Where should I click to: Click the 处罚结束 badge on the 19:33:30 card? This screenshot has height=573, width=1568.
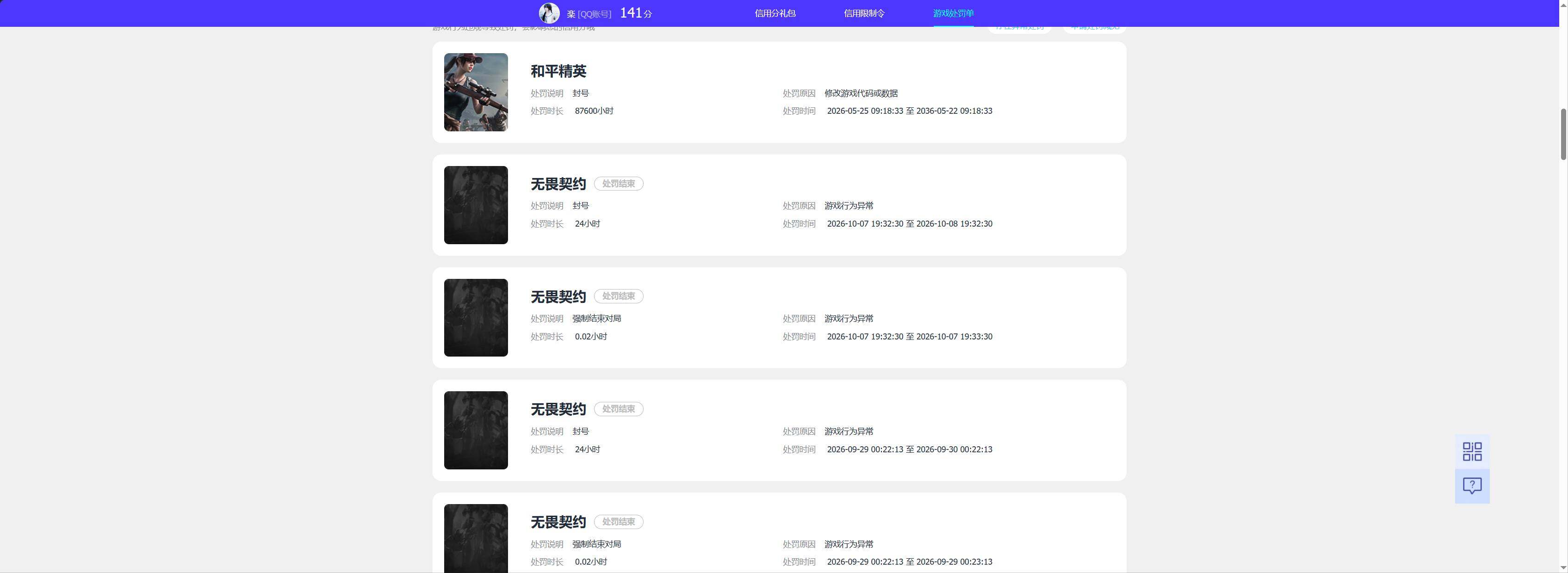coord(619,296)
